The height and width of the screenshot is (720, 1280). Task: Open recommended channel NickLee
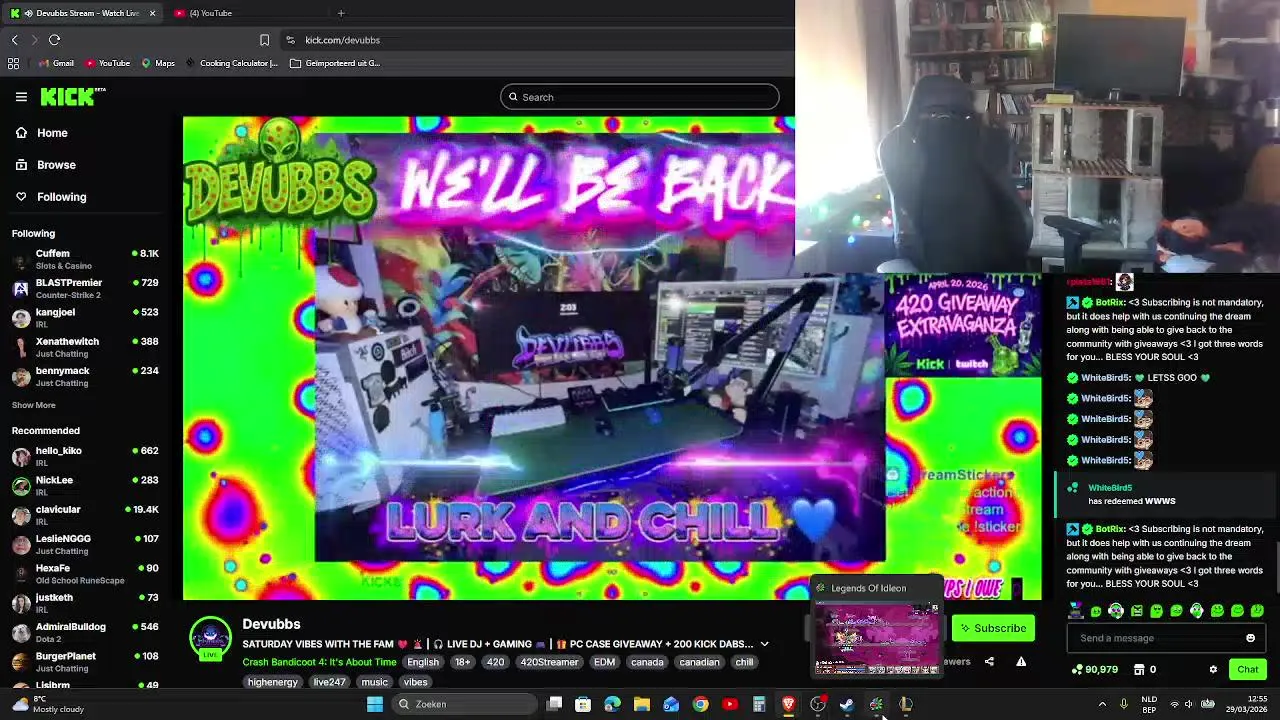click(86, 485)
